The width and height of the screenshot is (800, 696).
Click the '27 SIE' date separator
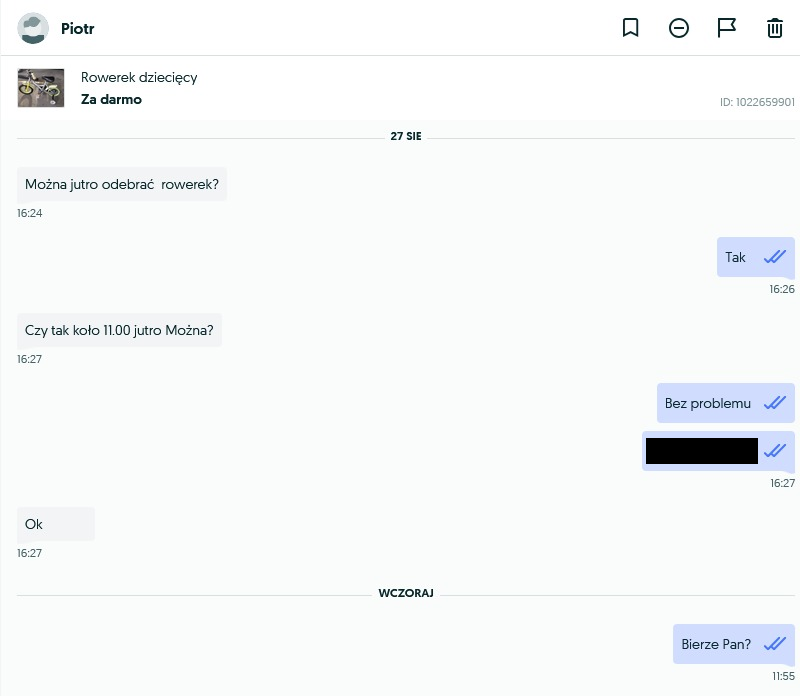(x=406, y=136)
